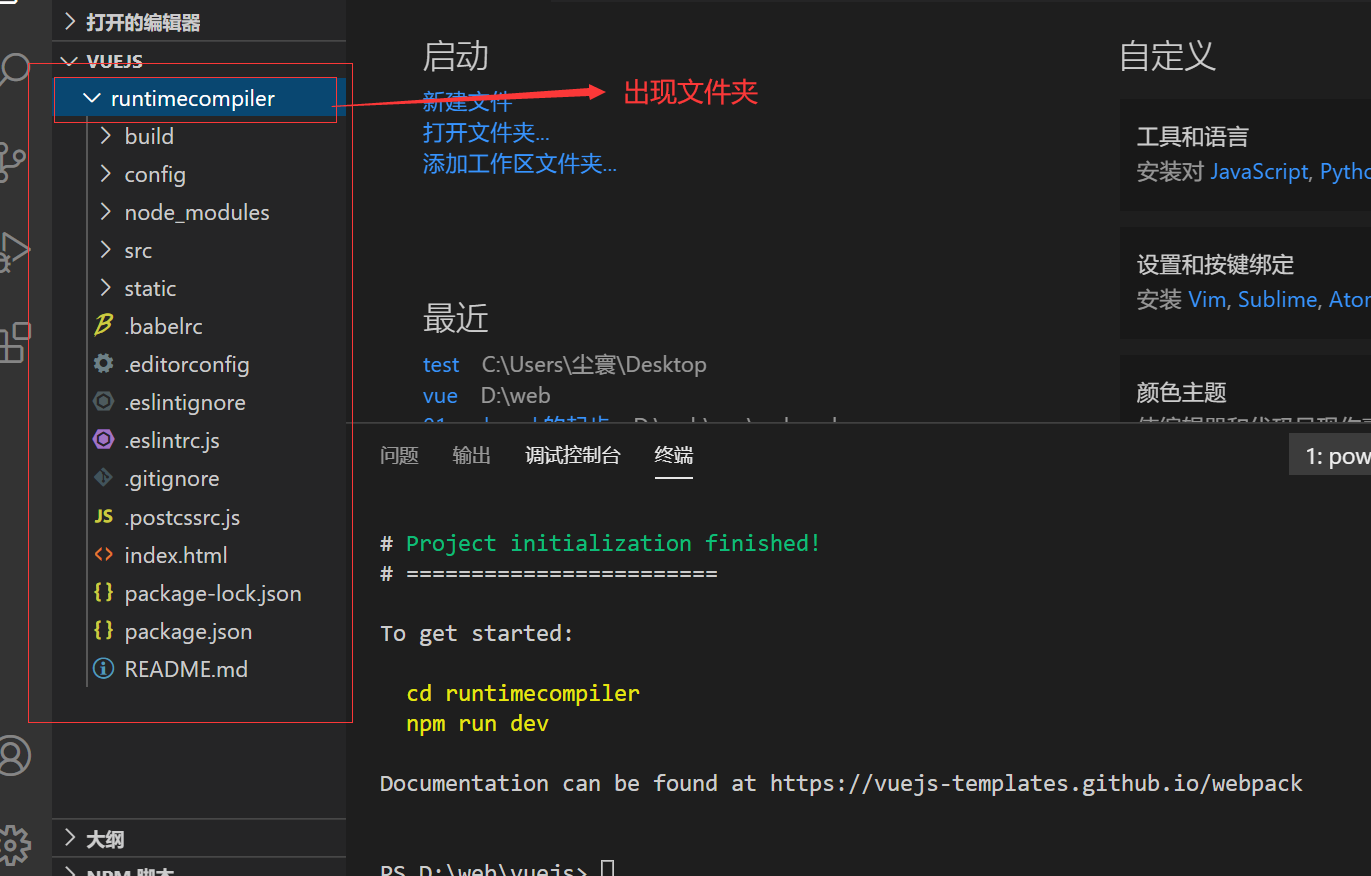
Task: Open the Source Control view
Action: (x=12, y=160)
